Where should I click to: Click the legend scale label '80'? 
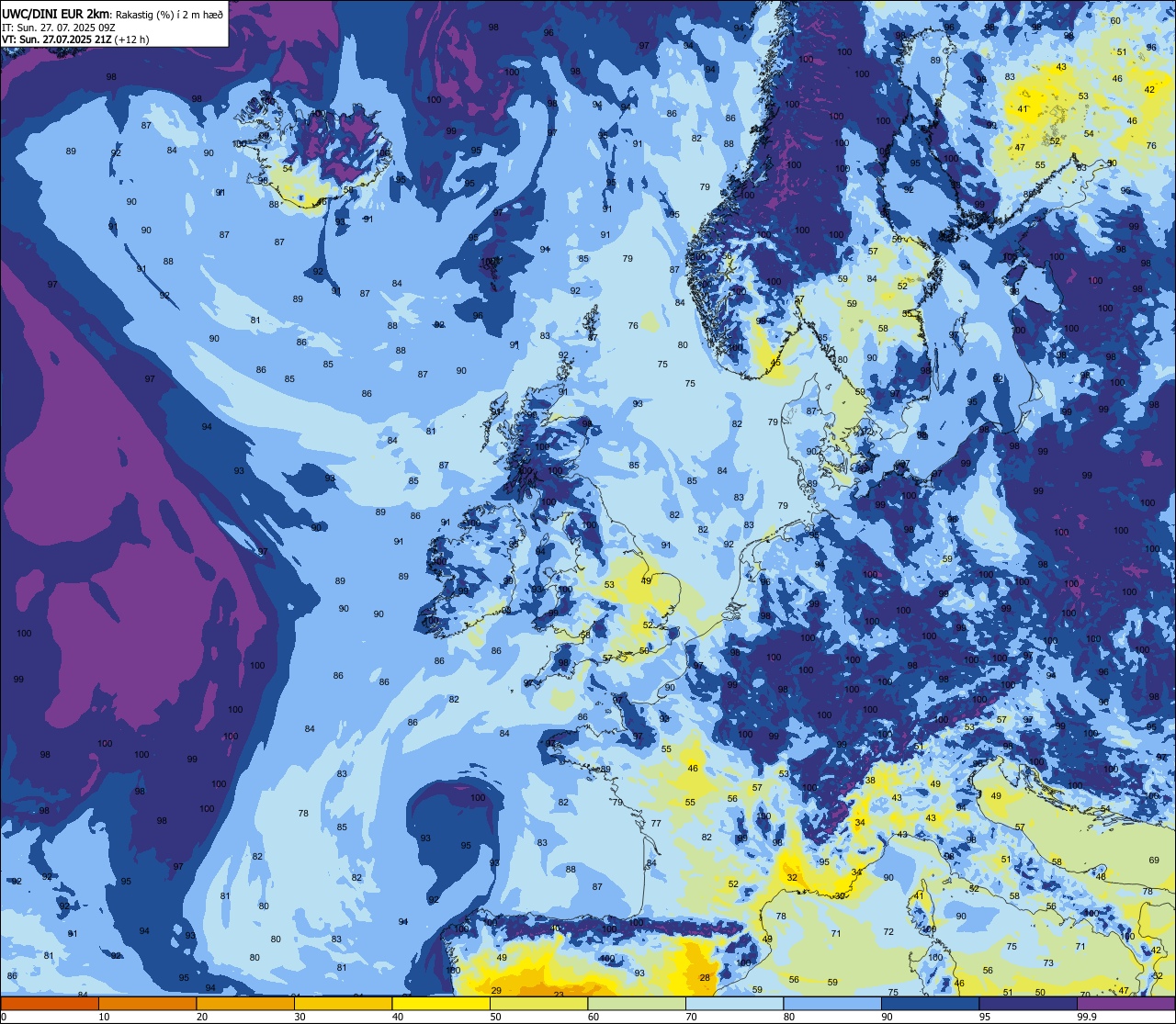788,1017
